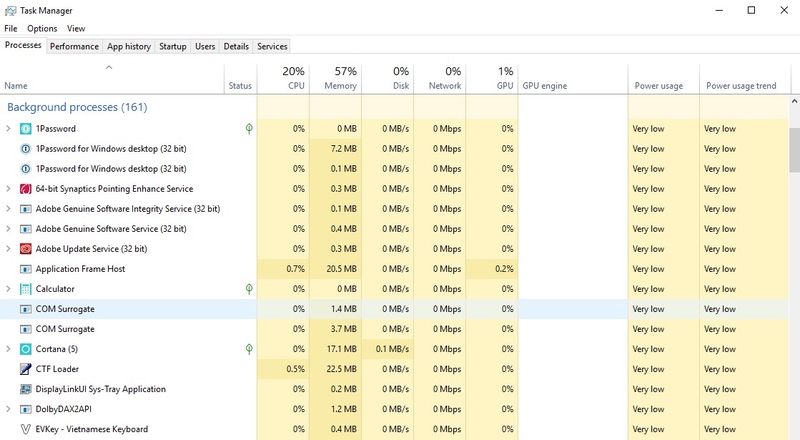800x440 pixels.
Task: Sort by the Network column header
Action: point(440,79)
